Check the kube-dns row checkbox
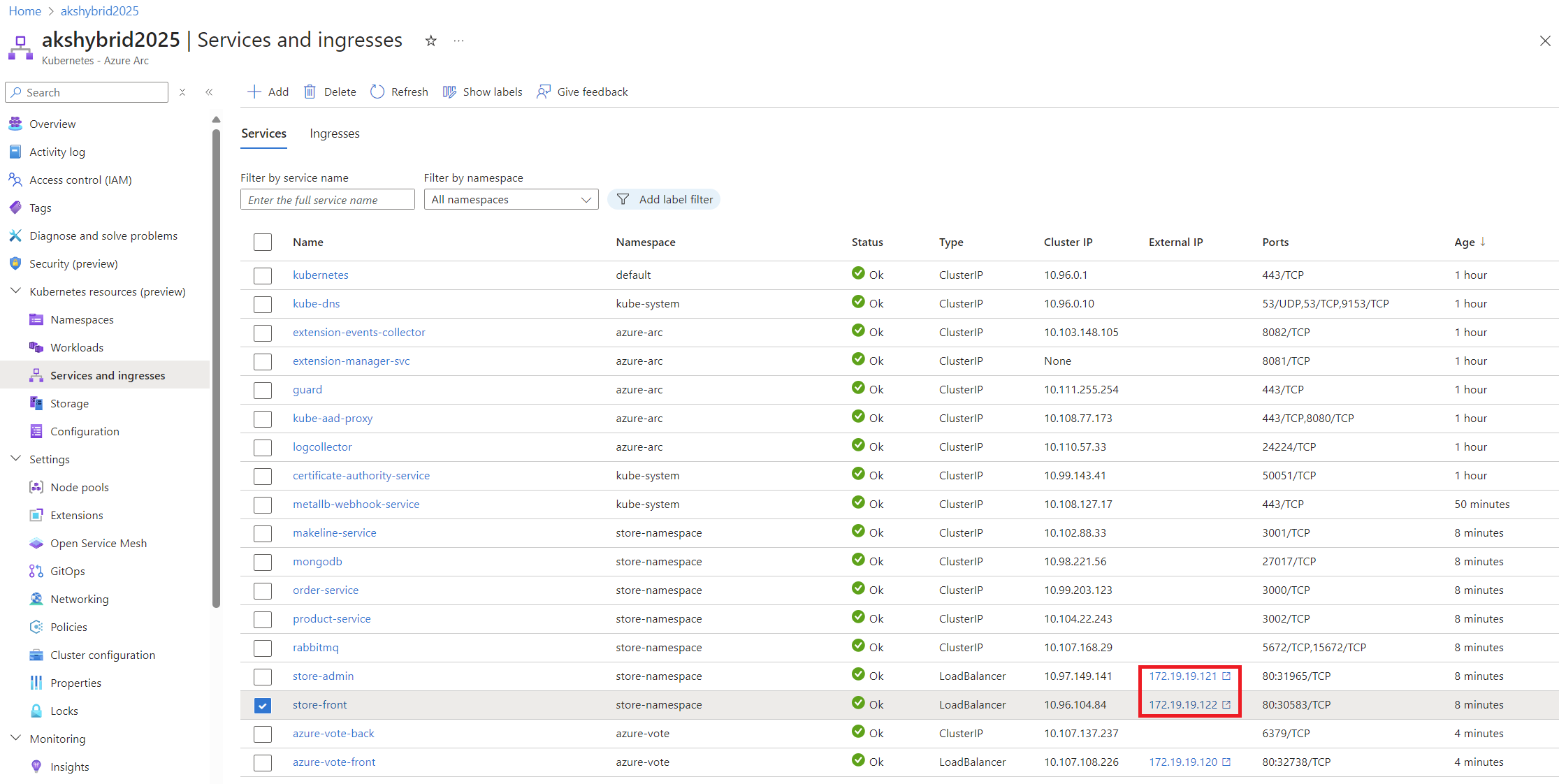This screenshot has height=784, width=1559. pyautogui.click(x=263, y=304)
